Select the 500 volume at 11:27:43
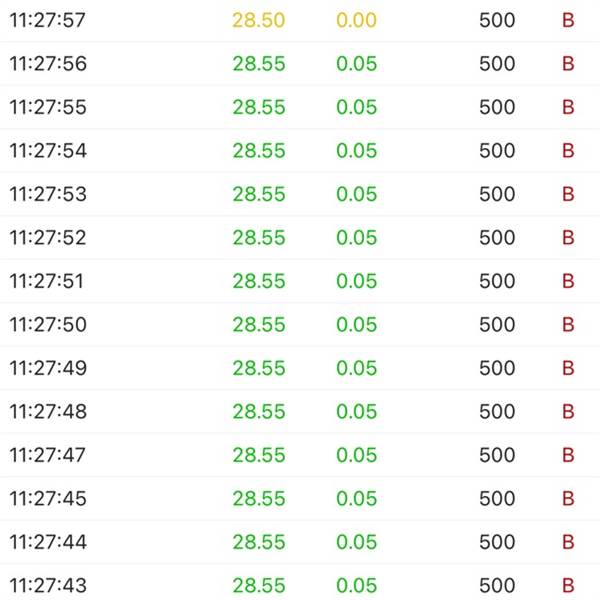Screen dimensions: 600x600 (497, 585)
